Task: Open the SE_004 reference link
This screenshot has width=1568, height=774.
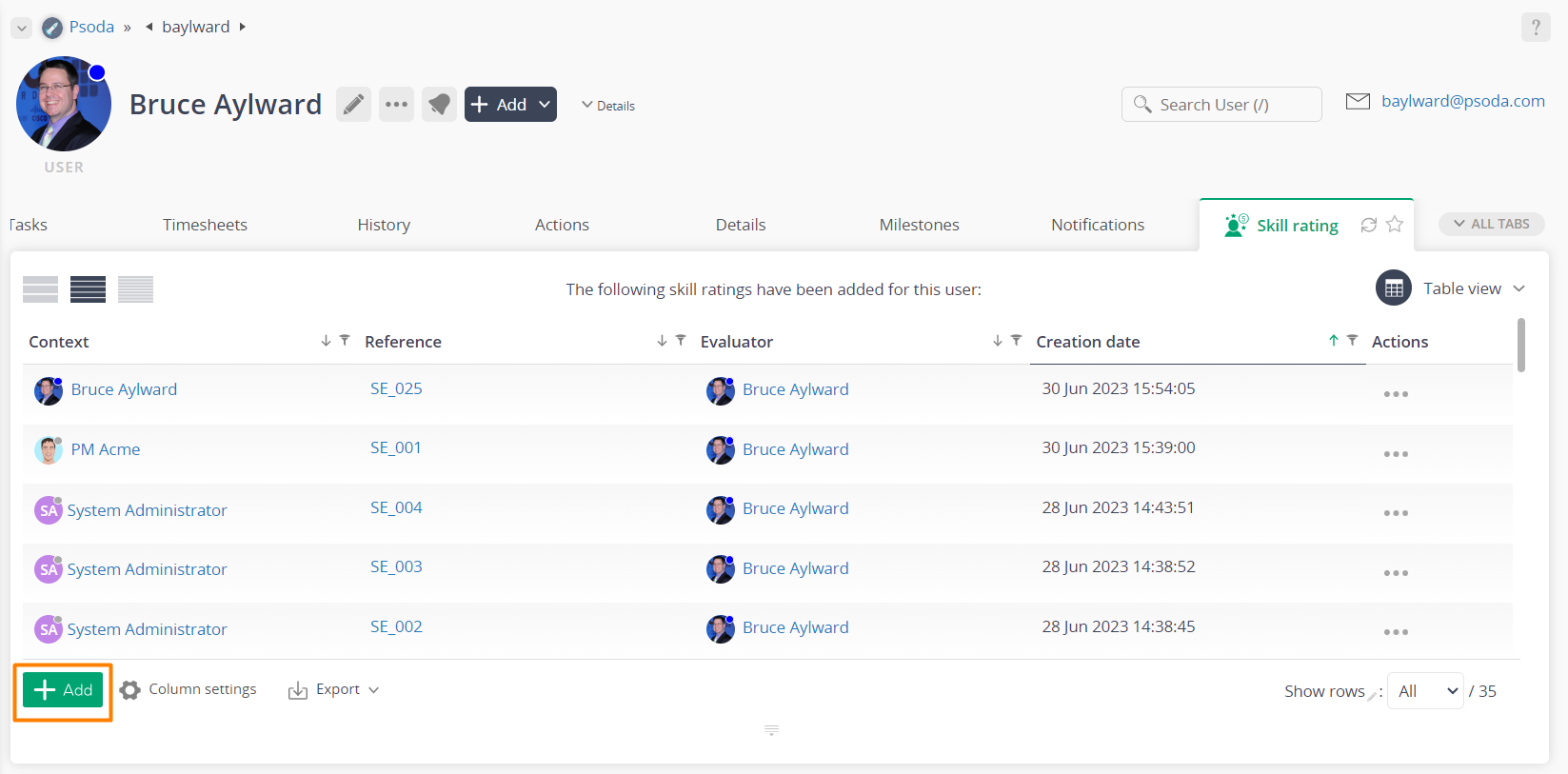Action: tap(396, 508)
